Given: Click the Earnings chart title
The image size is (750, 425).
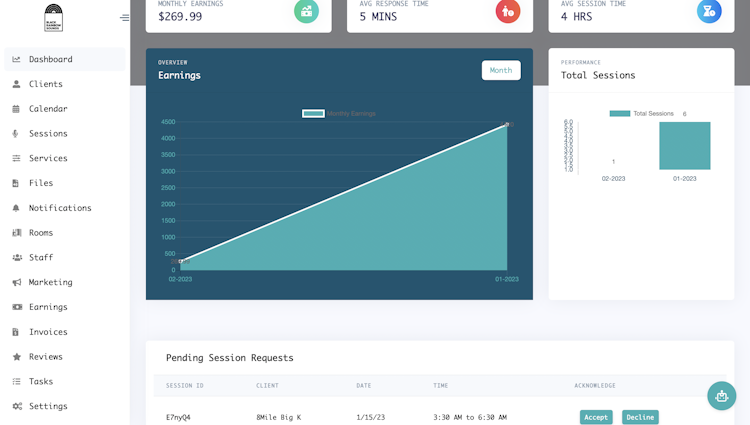Looking at the screenshot, I should [x=179, y=75].
